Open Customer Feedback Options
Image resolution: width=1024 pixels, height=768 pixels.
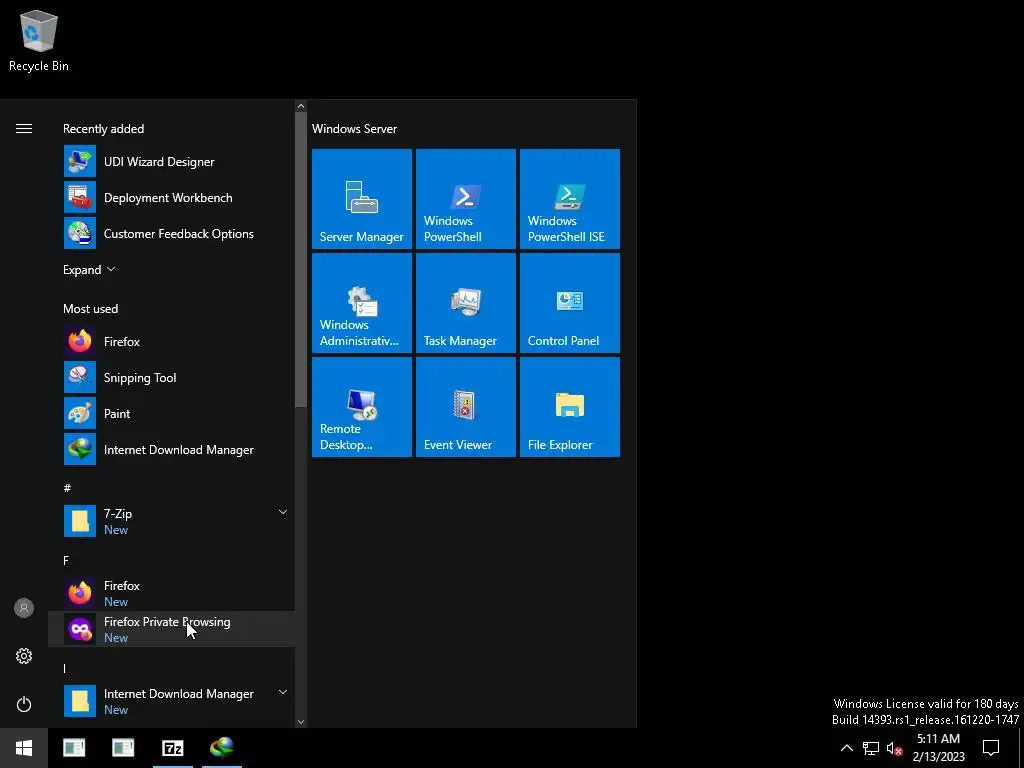[171, 233]
